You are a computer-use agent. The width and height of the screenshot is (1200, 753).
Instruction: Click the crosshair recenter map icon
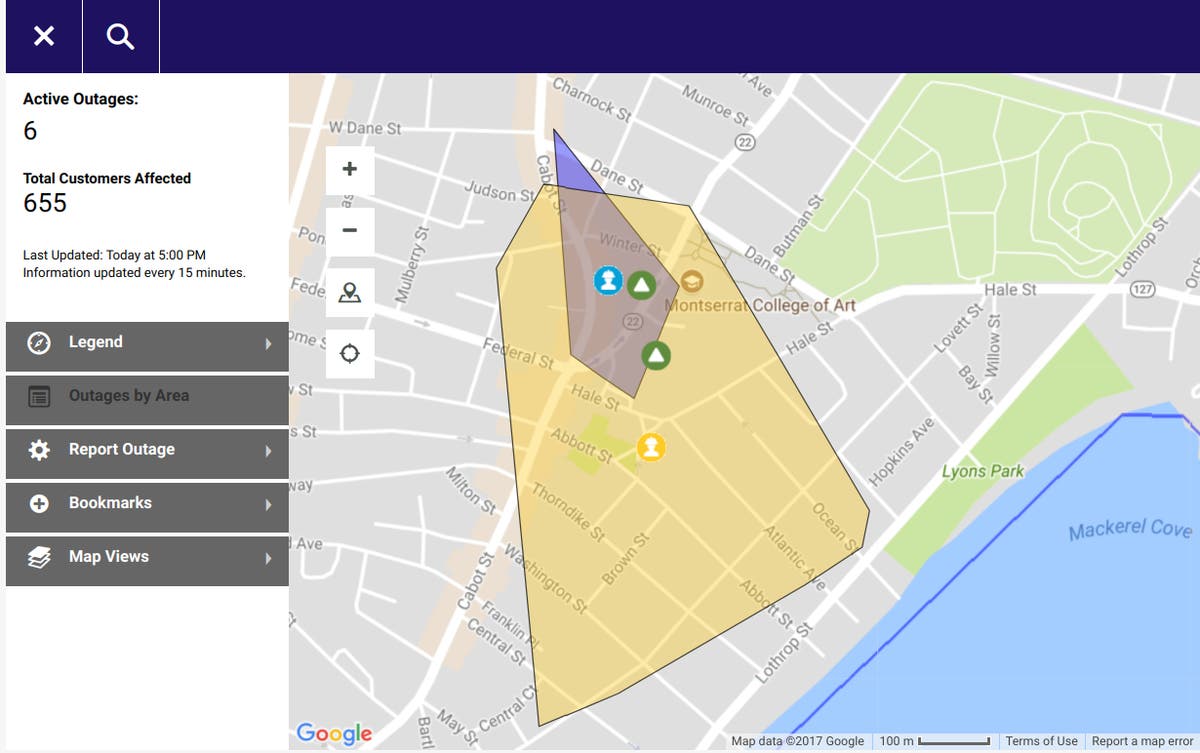click(349, 354)
